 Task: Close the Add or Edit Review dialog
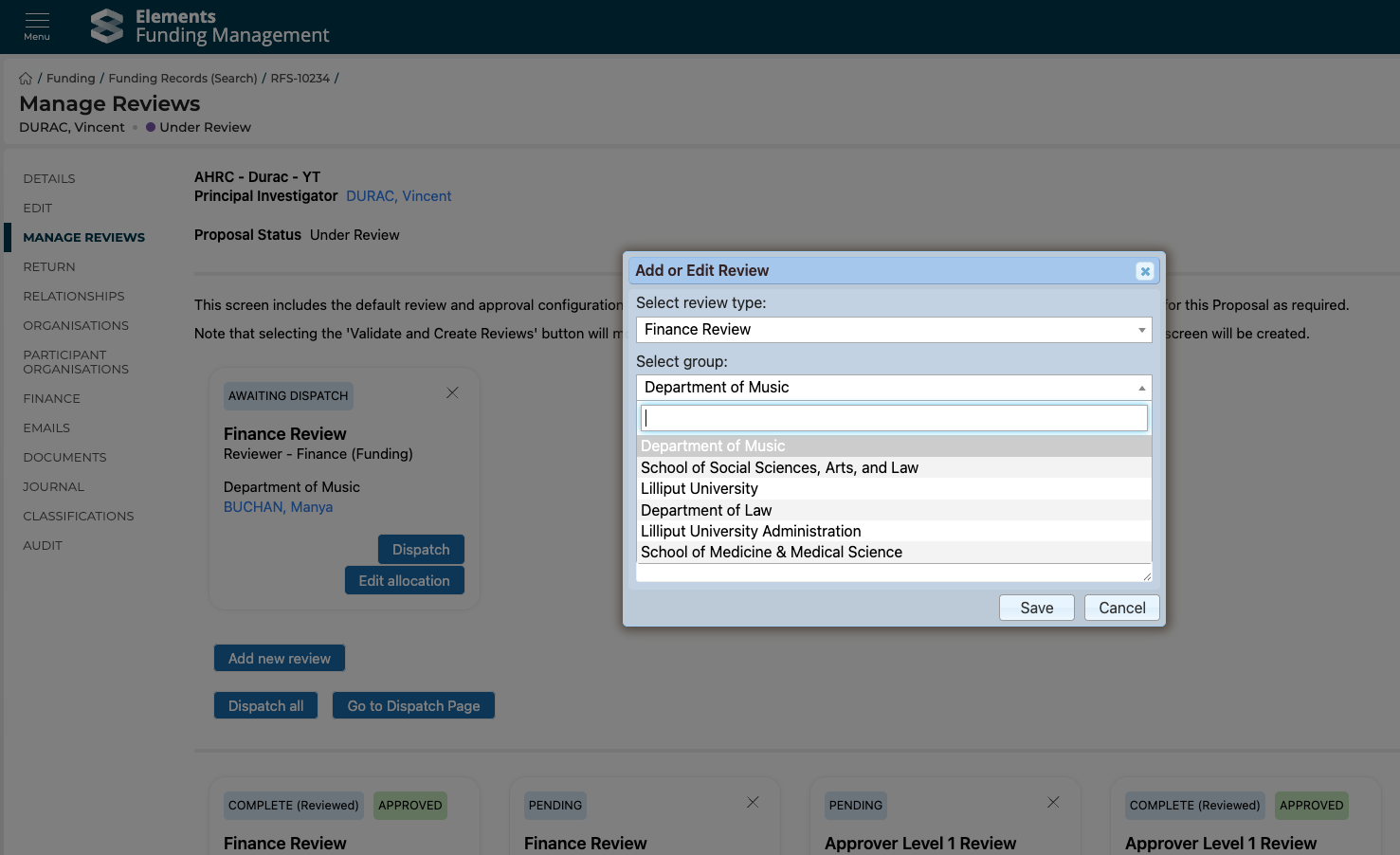pos(1144,271)
